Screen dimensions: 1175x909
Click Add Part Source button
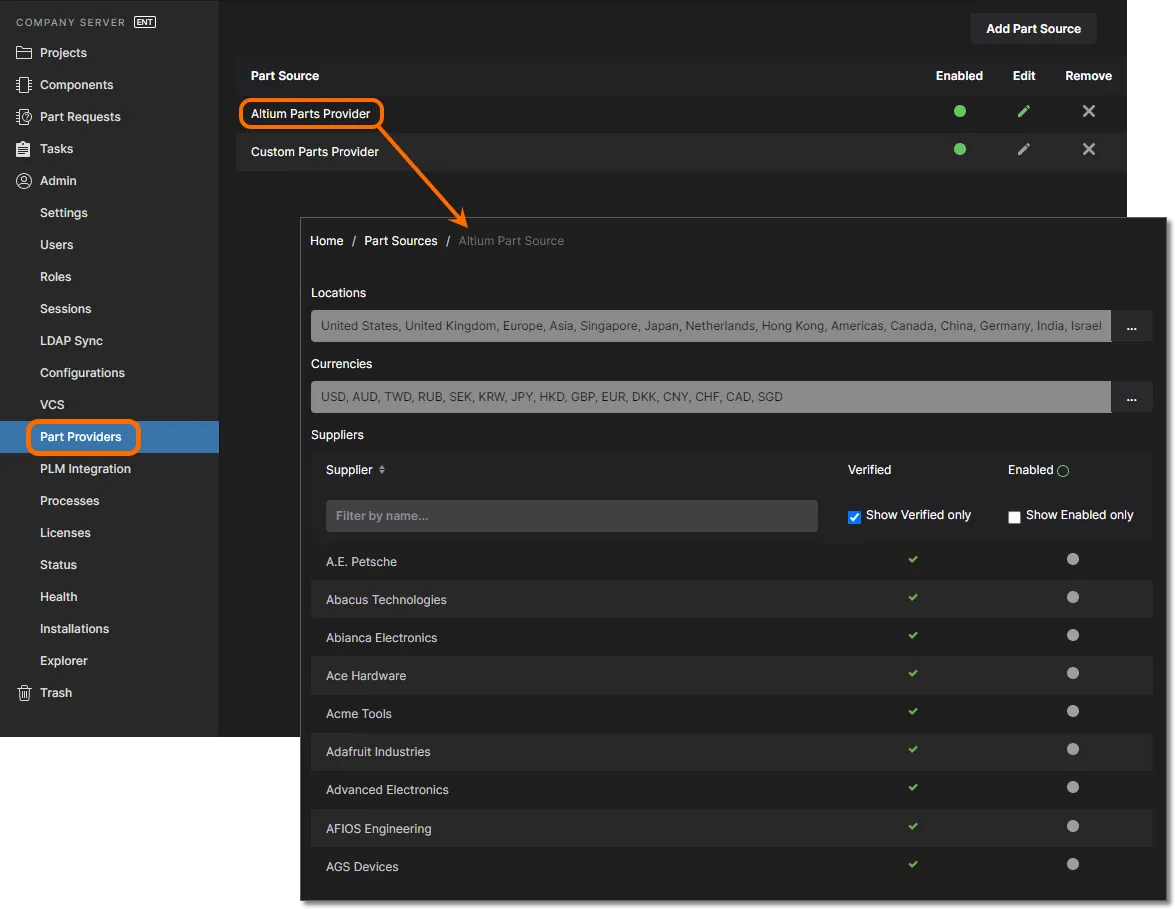coord(1033,28)
